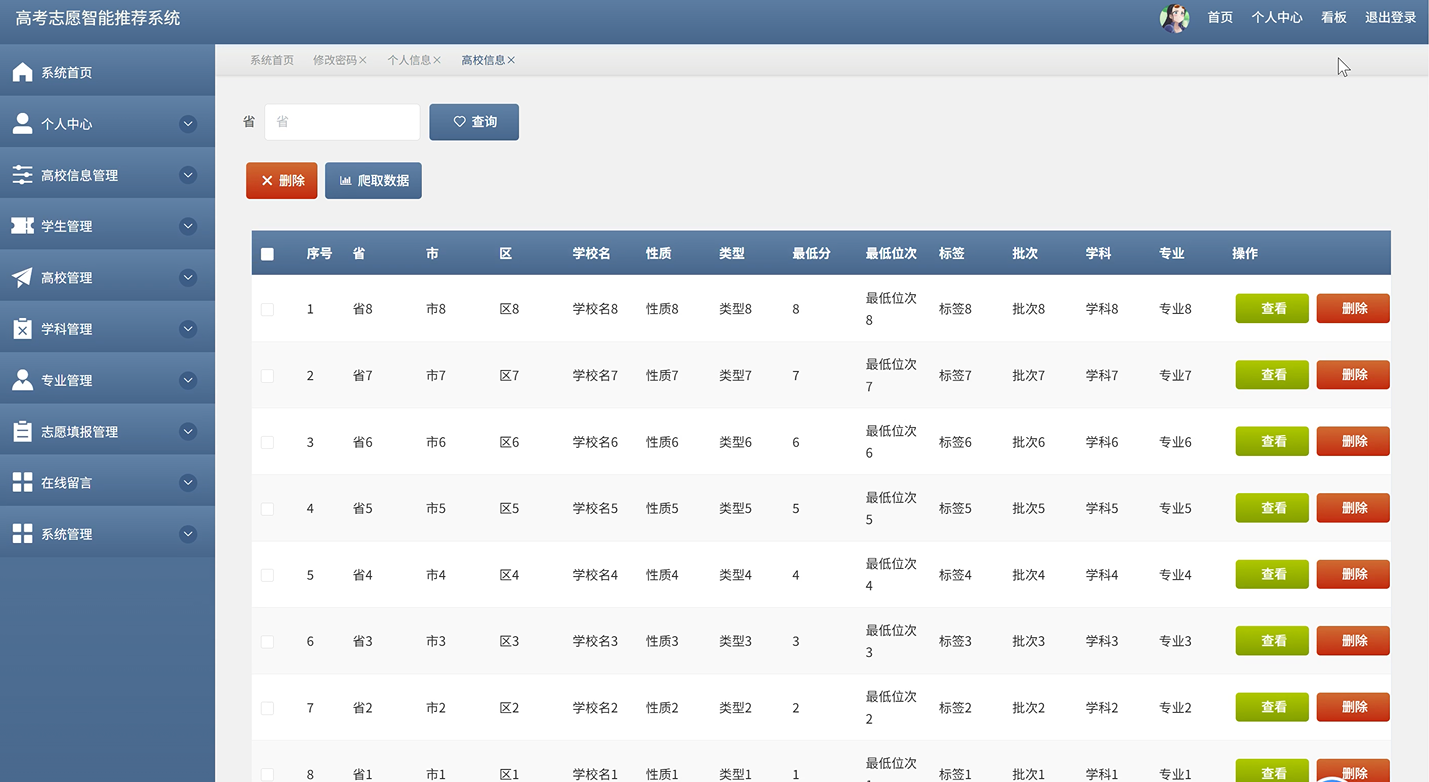
Task: Toggle the select-all checkbox in table header
Action: (x=267, y=254)
